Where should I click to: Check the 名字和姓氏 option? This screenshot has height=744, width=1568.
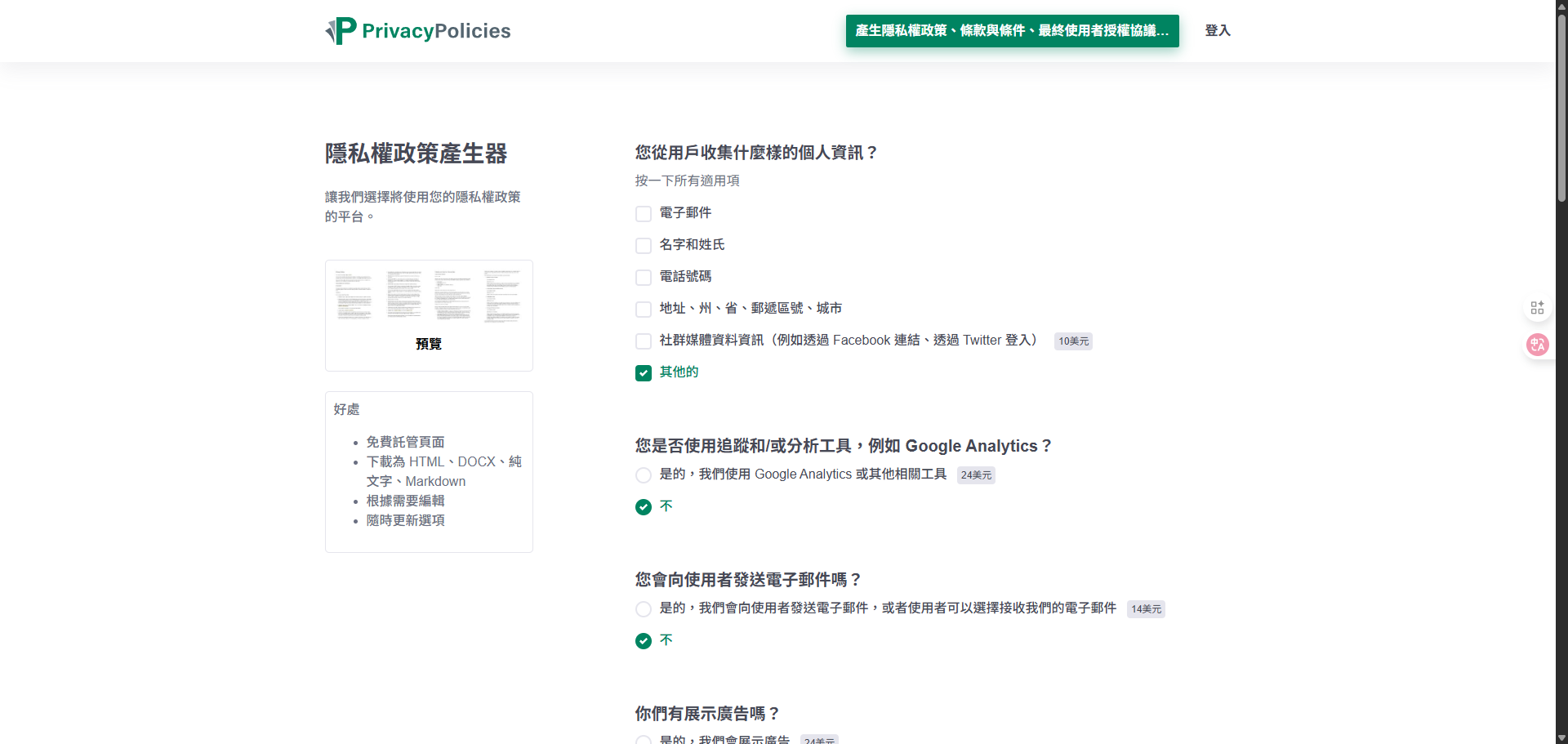pos(643,245)
